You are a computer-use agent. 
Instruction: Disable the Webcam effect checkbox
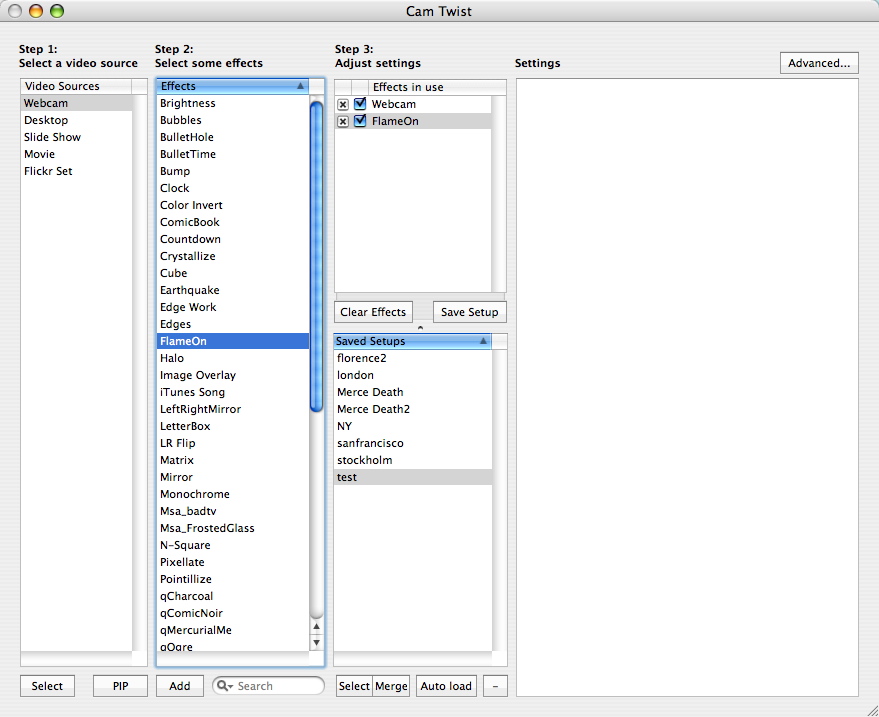point(360,104)
